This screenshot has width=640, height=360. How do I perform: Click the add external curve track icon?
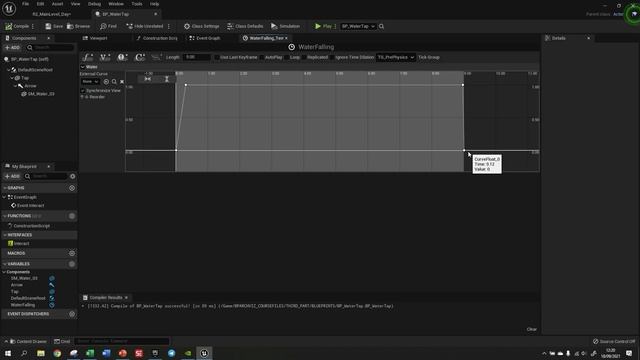(x=156, y=57)
